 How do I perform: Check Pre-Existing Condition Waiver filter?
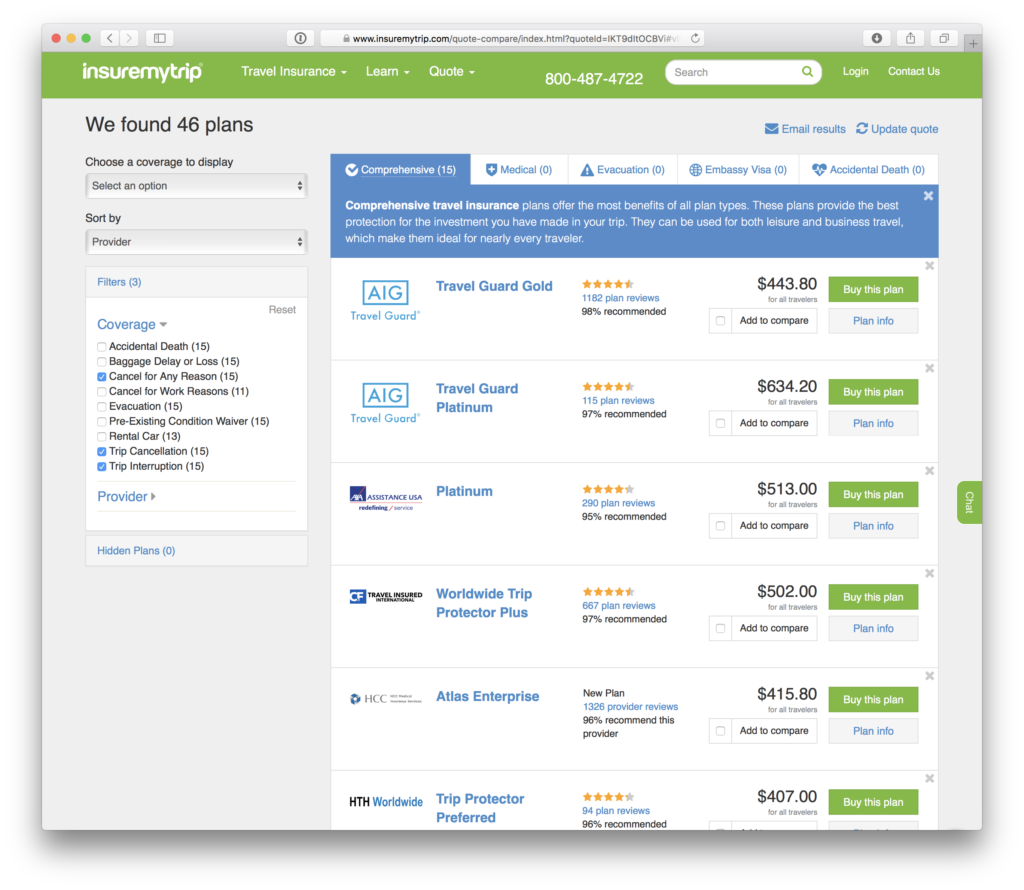[x=102, y=422]
